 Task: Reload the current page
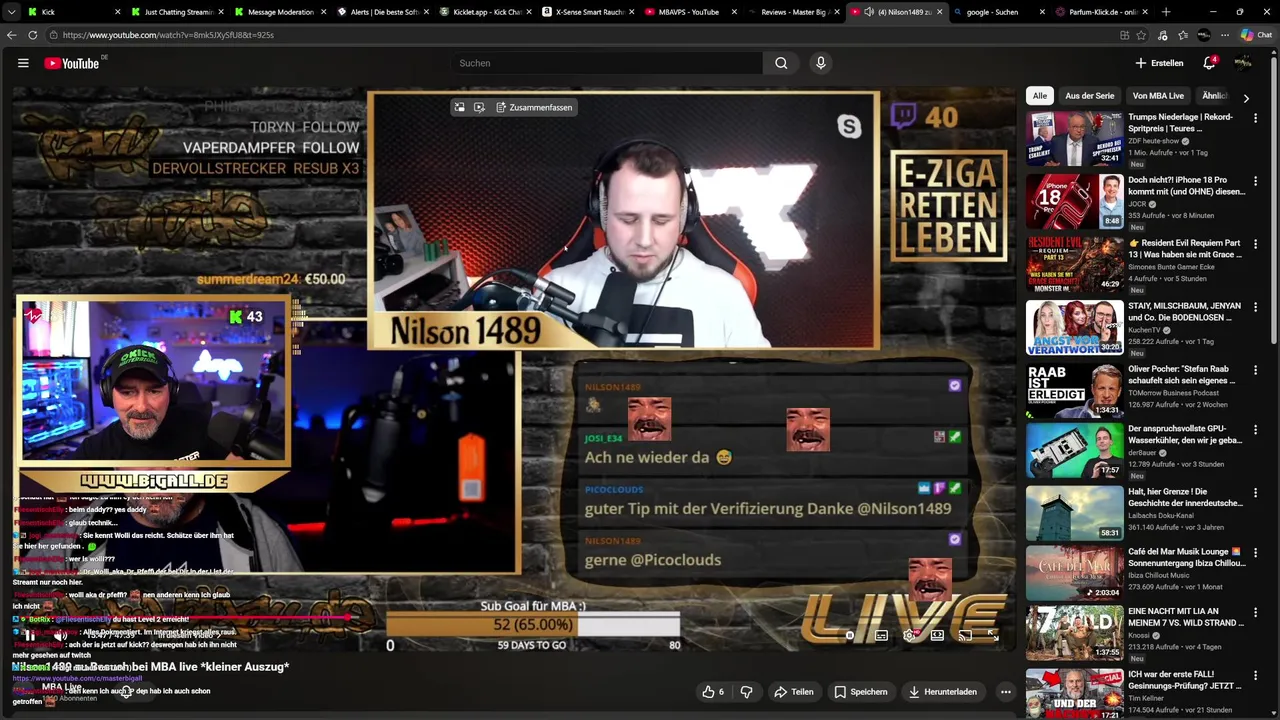point(33,35)
